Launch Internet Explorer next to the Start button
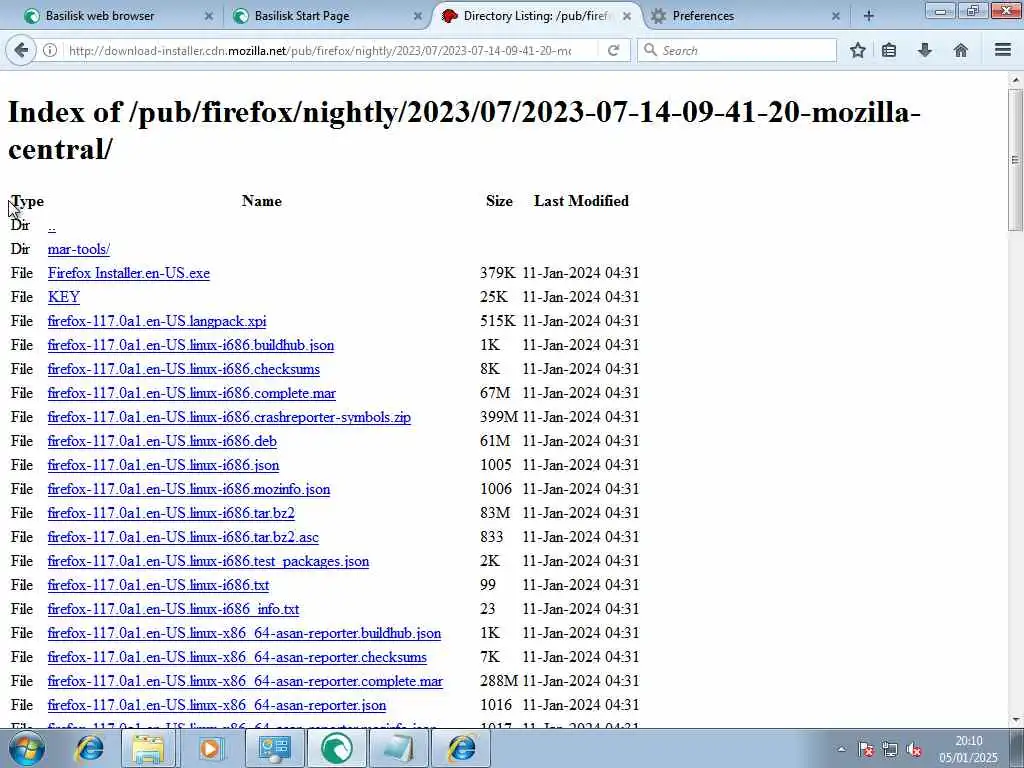1024x768 pixels. 89,748
